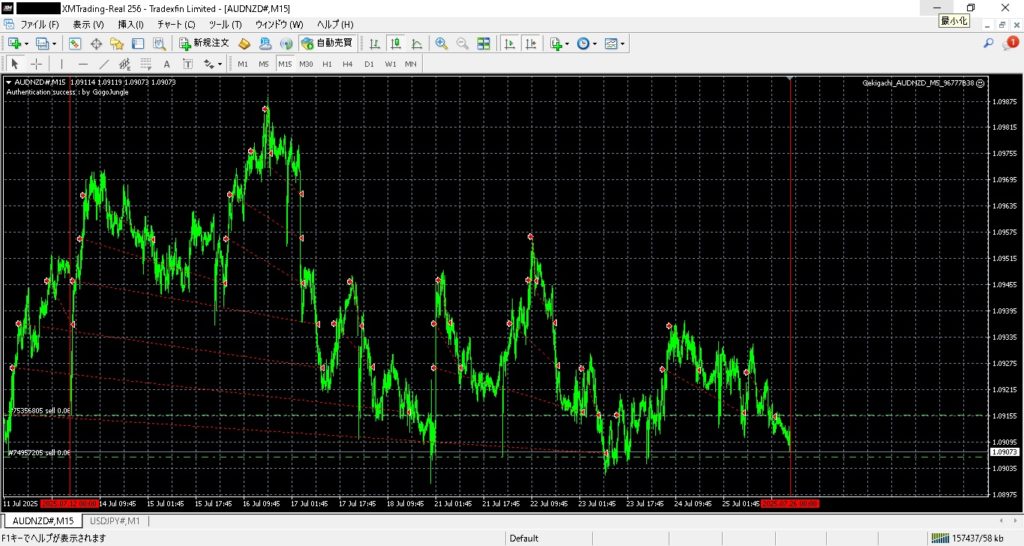Switch to the USDJPY#,M1 chart tab
This screenshot has width=1024, height=546.
[115, 521]
